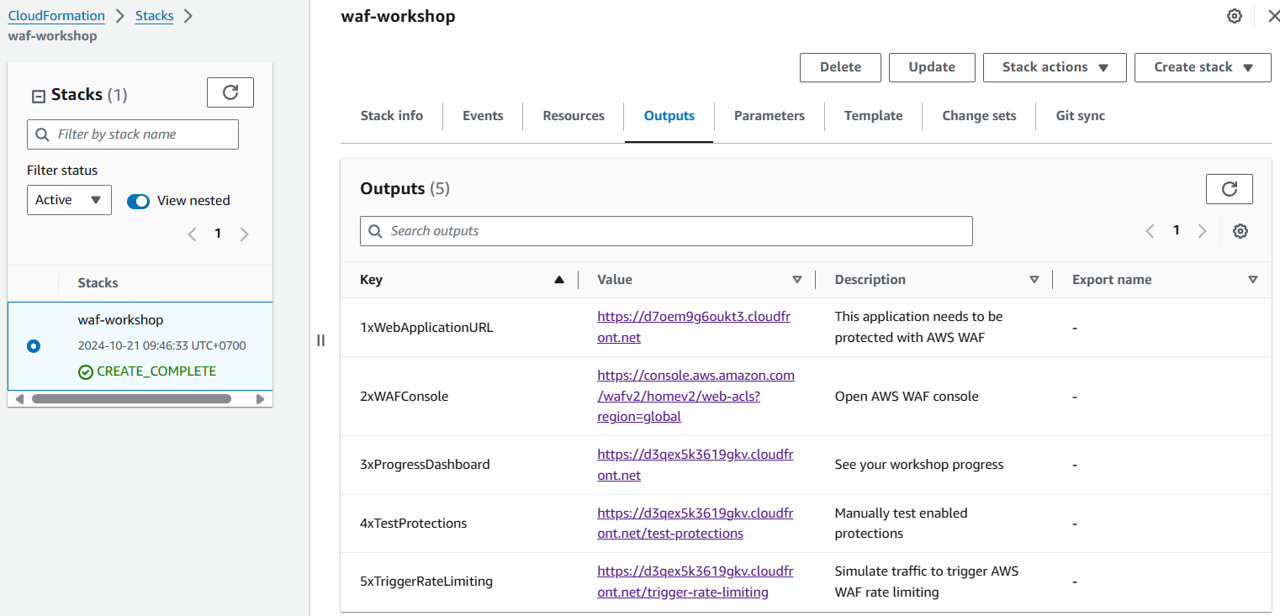Screen dimensions: 1280x616
Task: Go to next page of outputs
Action: pos(1202,231)
